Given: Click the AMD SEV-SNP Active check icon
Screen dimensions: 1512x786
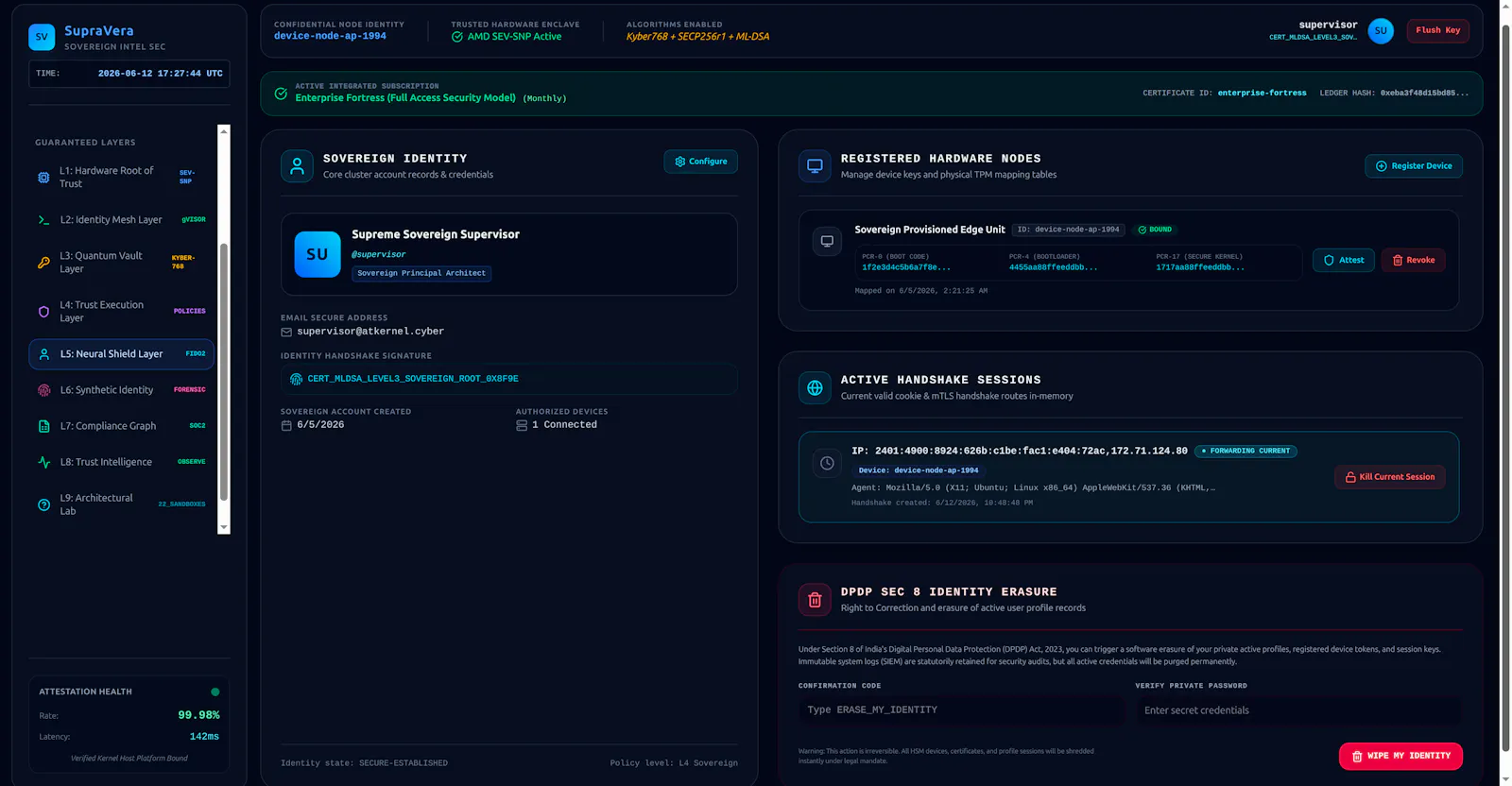Looking at the screenshot, I should [x=457, y=37].
